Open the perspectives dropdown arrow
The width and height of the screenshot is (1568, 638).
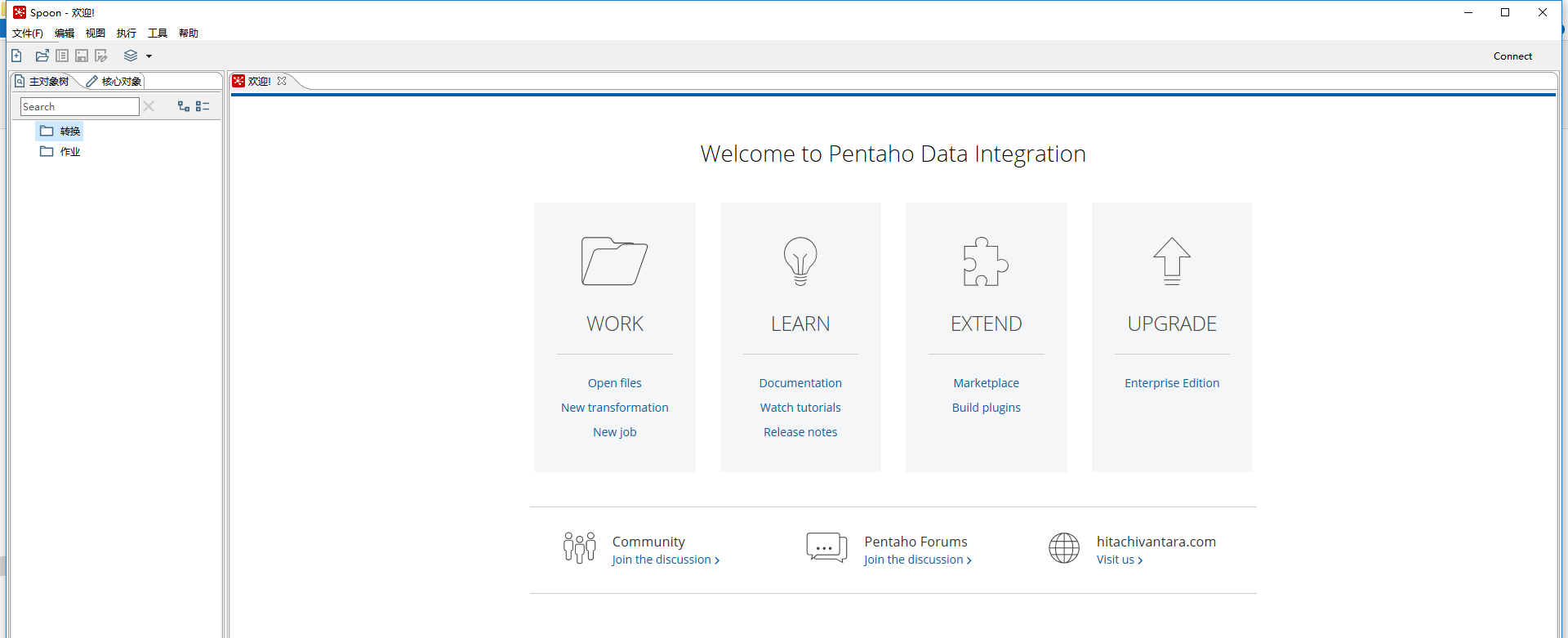click(149, 56)
